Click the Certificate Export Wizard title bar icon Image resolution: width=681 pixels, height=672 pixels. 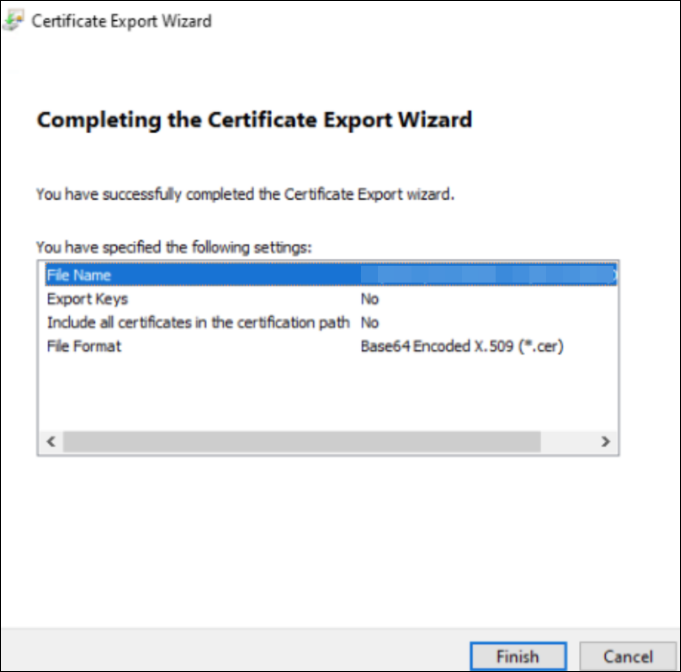[x=15, y=21]
